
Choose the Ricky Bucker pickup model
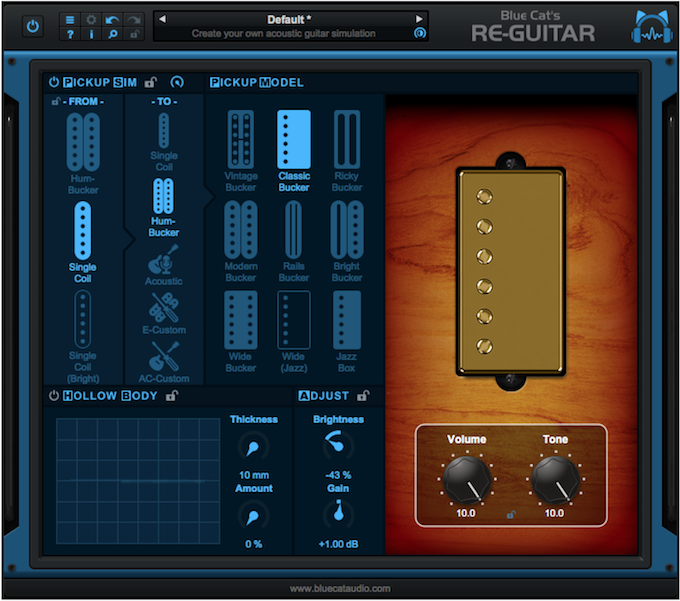tap(347, 151)
